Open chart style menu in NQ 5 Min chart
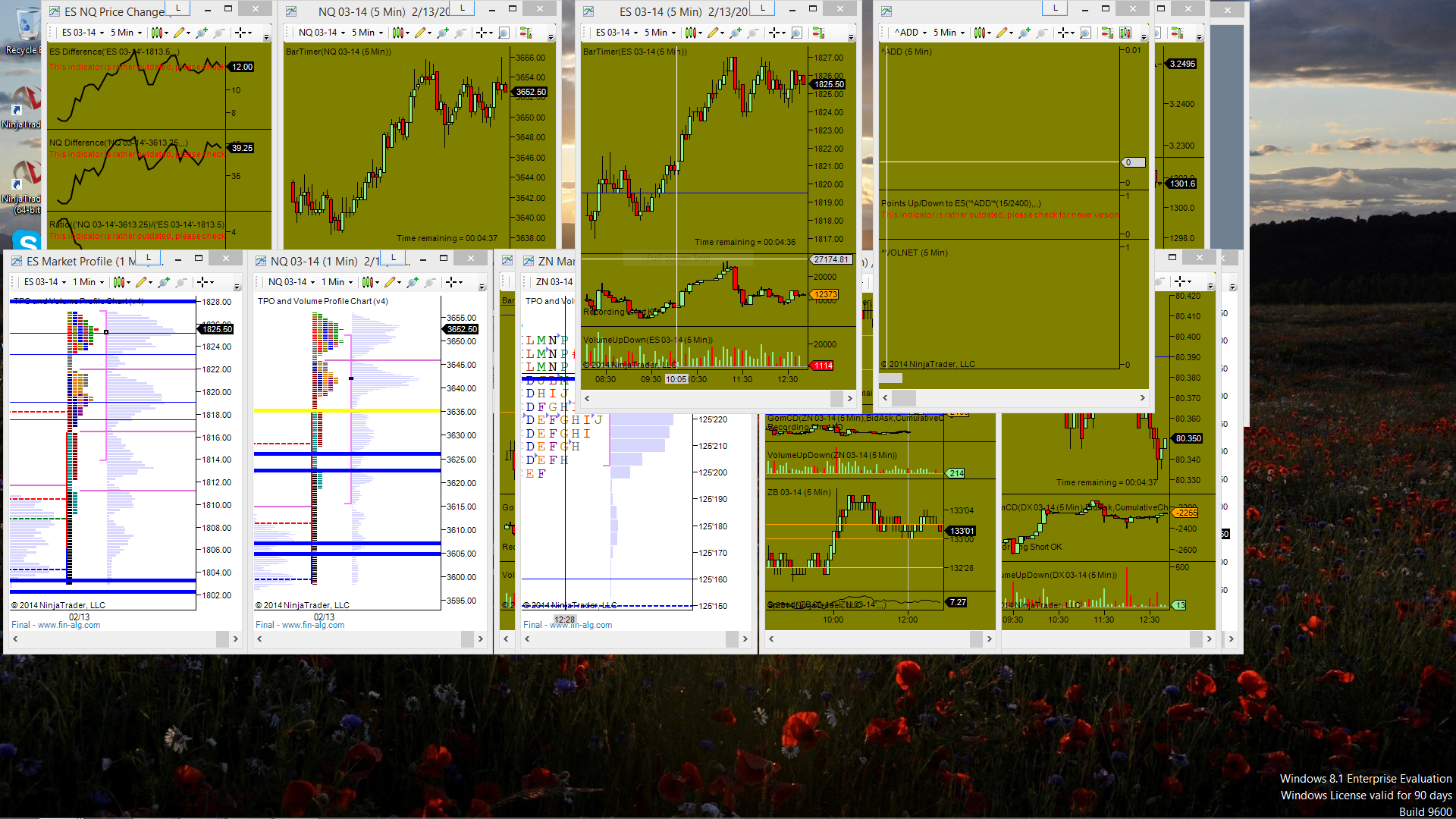The width and height of the screenshot is (1456, 819). coord(398,33)
